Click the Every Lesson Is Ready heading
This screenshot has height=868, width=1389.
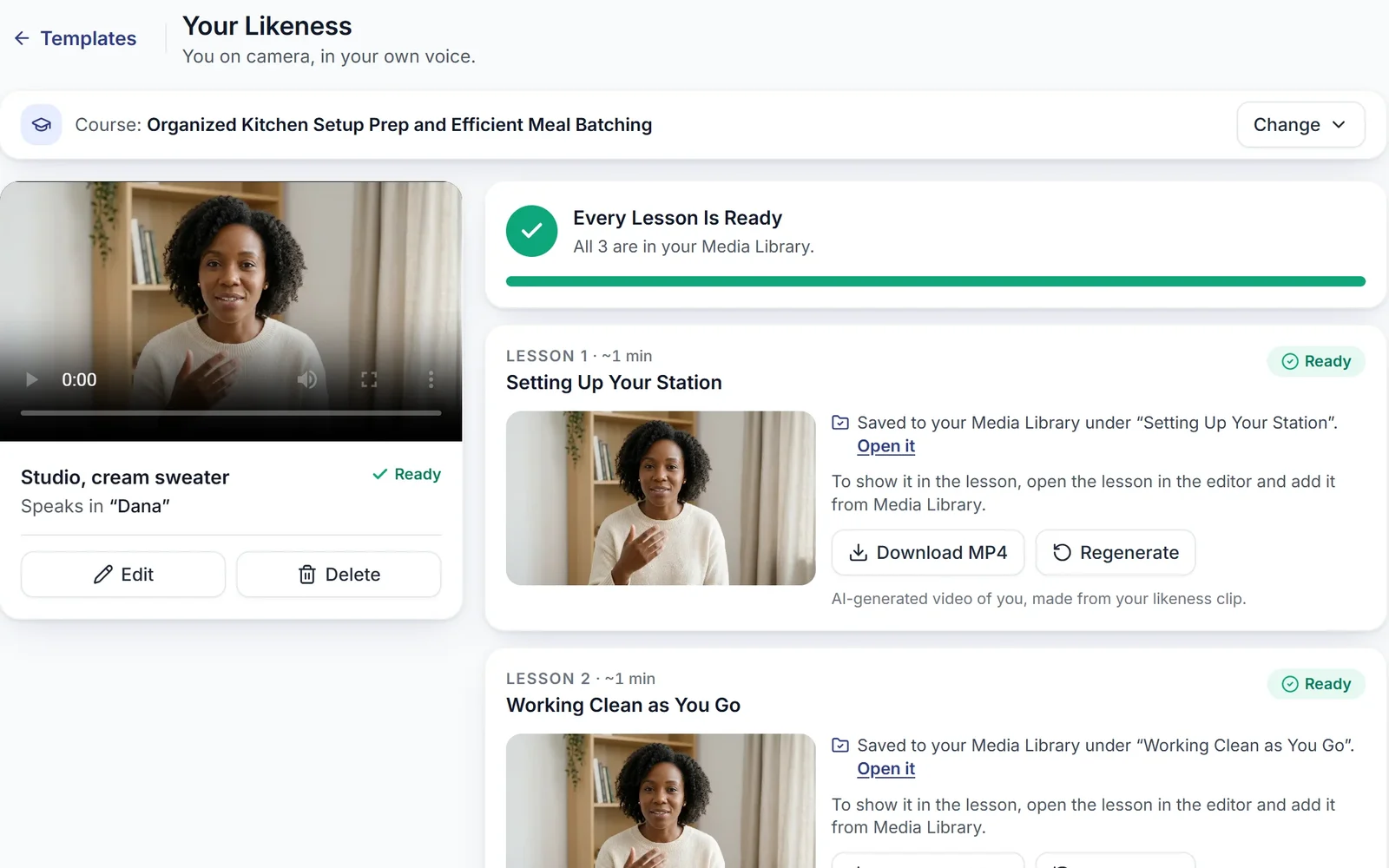pos(677,218)
